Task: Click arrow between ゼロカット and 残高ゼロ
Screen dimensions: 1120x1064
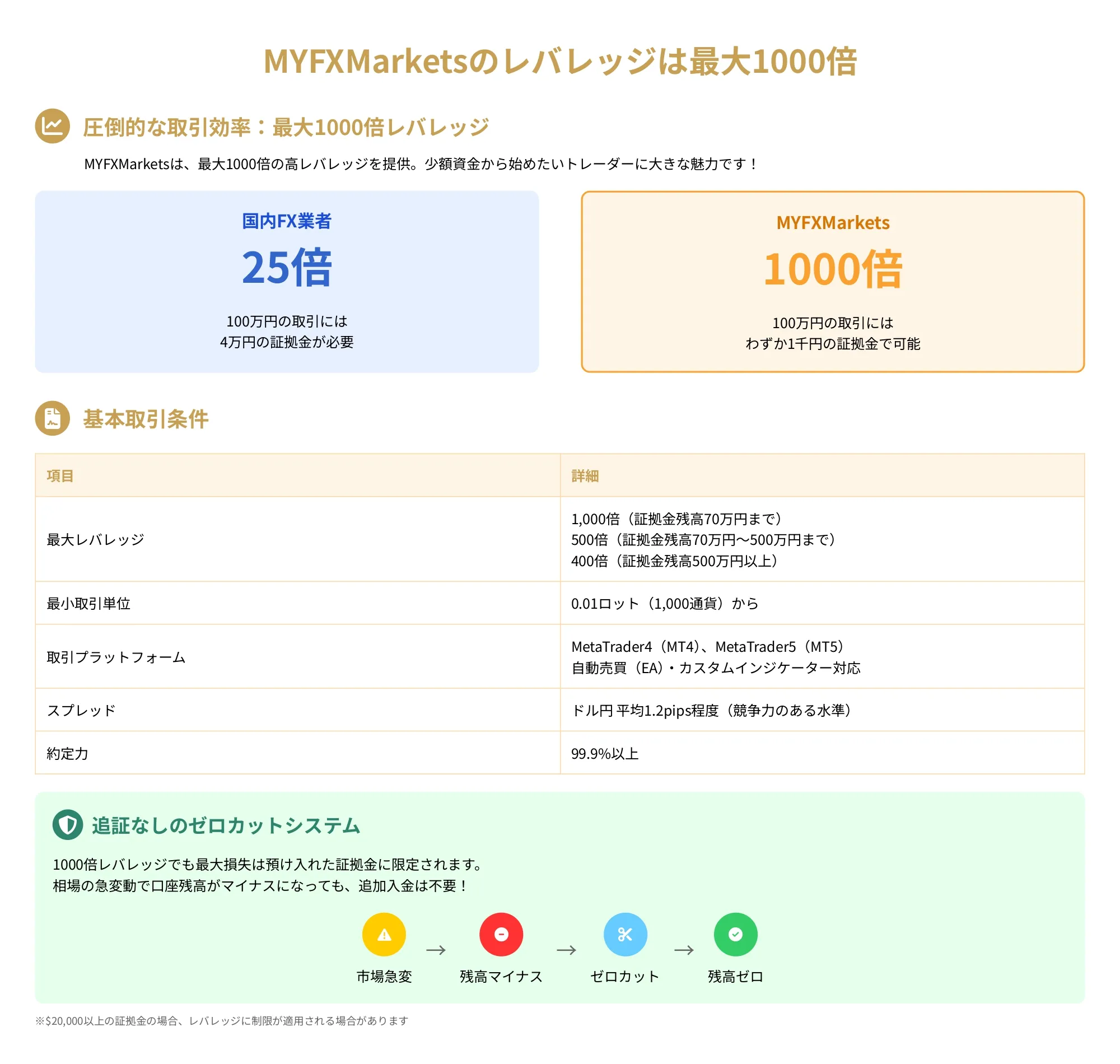Action: tap(684, 950)
